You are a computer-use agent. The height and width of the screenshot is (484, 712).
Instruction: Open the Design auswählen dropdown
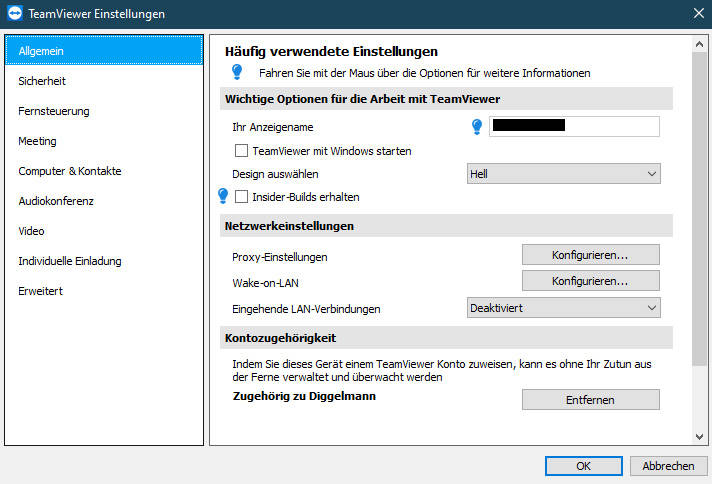(564, 174)
